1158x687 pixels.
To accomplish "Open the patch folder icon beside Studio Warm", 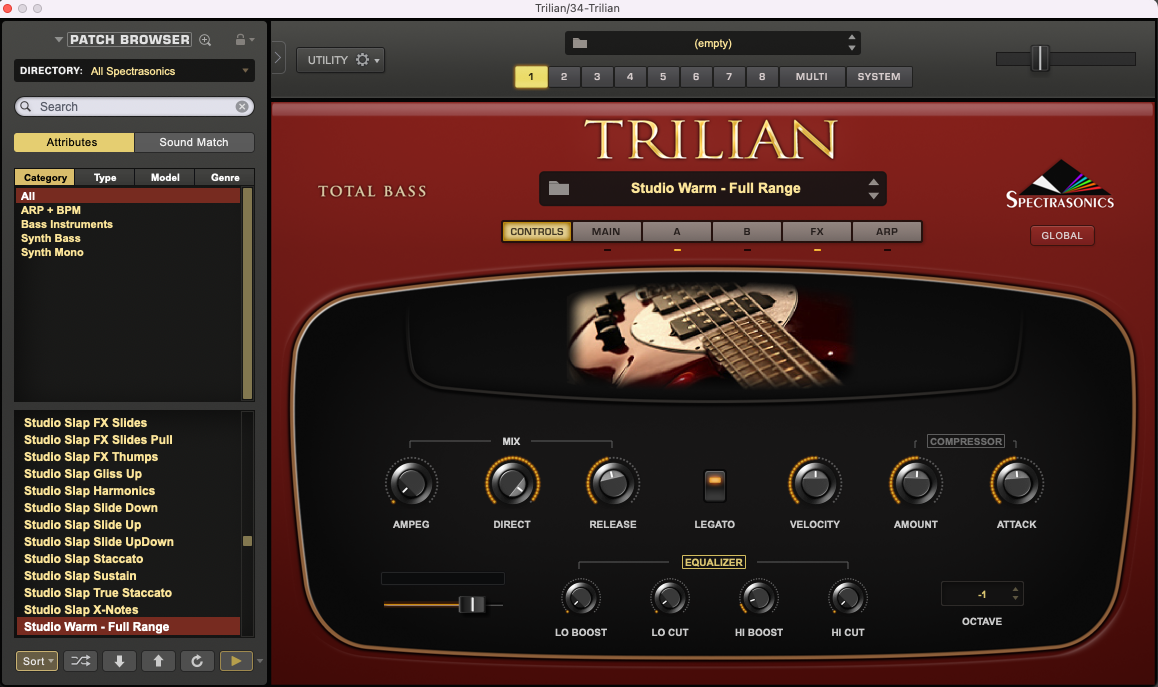I will pos(559,188).
